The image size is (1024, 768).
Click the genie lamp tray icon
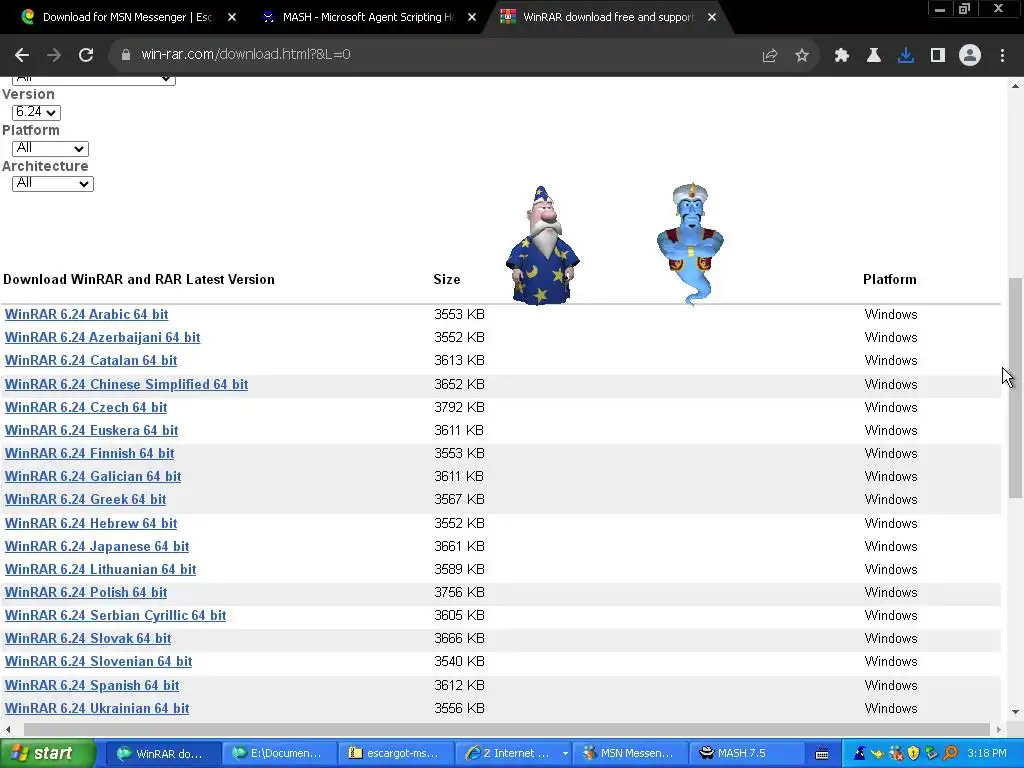click(877, 754)
